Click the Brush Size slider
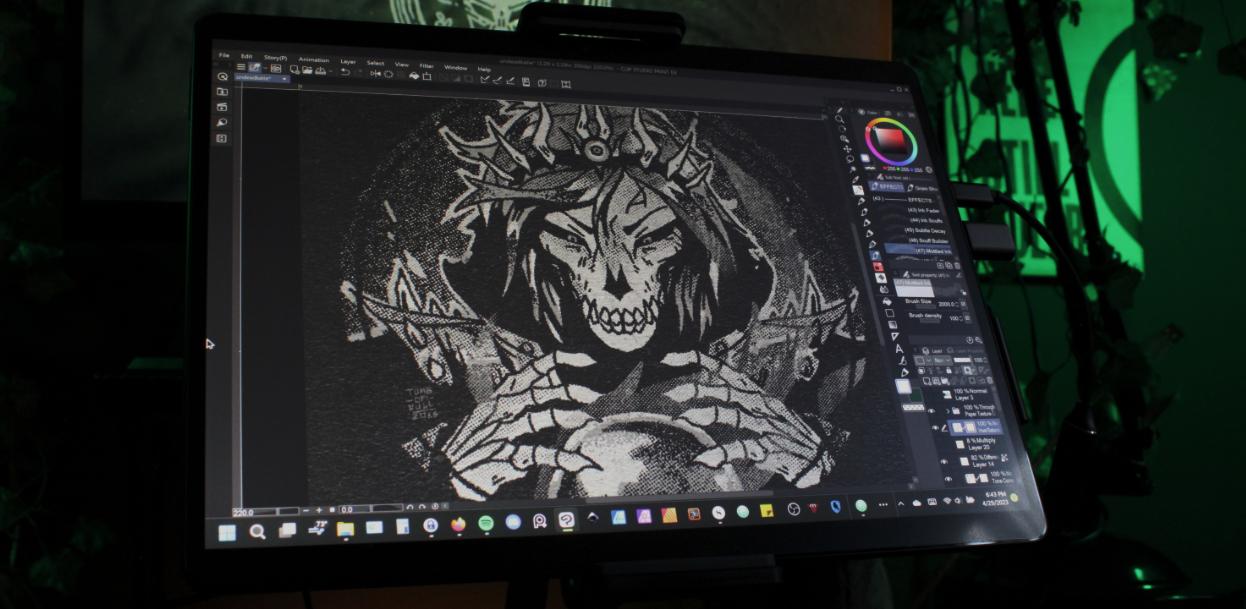 tap(926, 307)
